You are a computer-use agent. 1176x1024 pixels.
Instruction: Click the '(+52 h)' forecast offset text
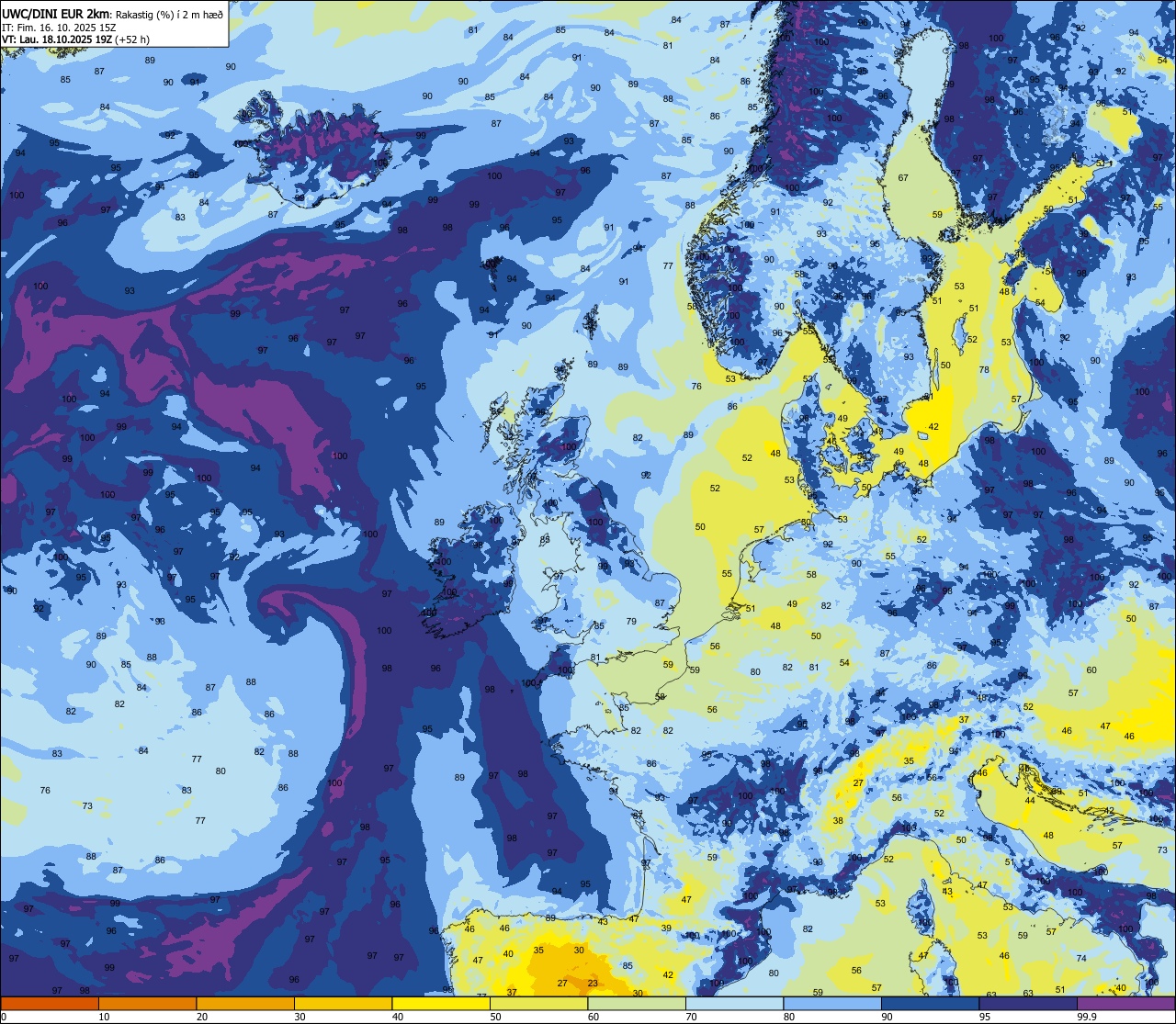(x=132, y=39)
